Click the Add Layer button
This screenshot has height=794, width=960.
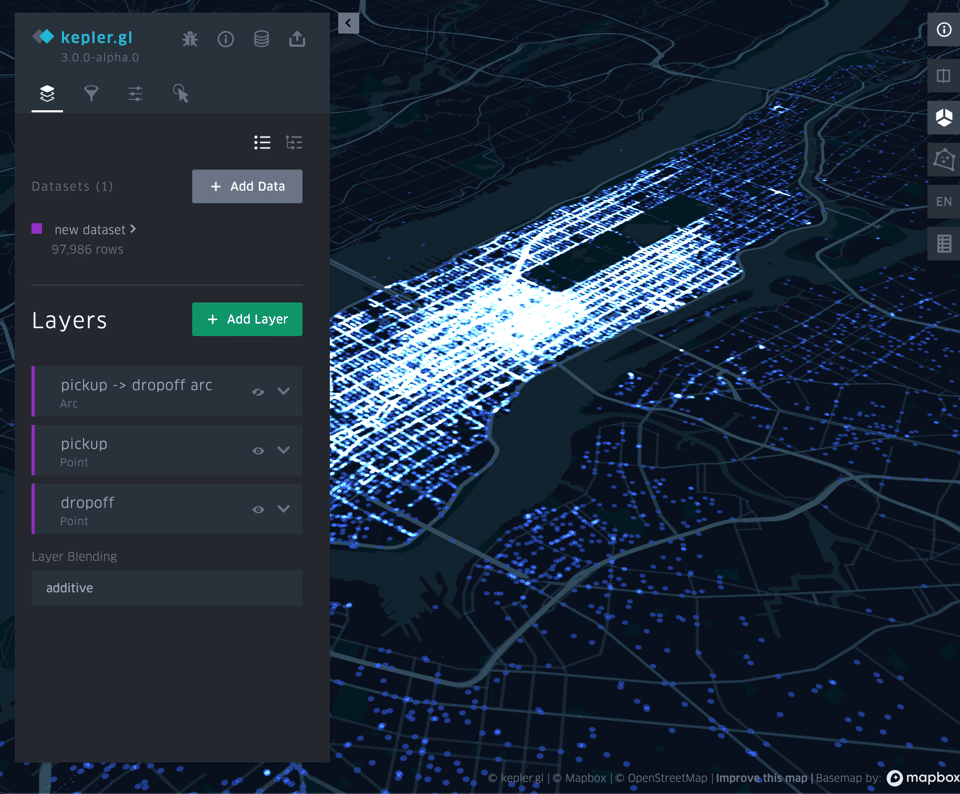[247, 319]
